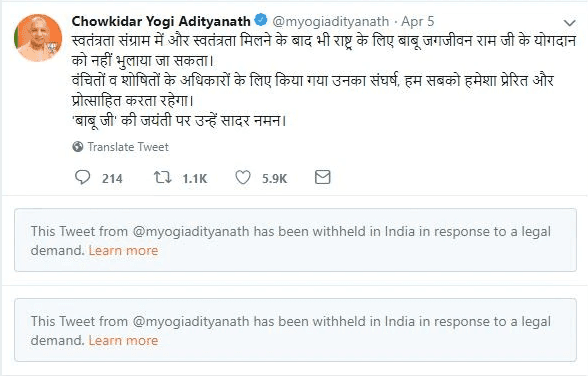588x376 pixels.
Task: Click the blue verified badge
Action: (x=261, y=20)
